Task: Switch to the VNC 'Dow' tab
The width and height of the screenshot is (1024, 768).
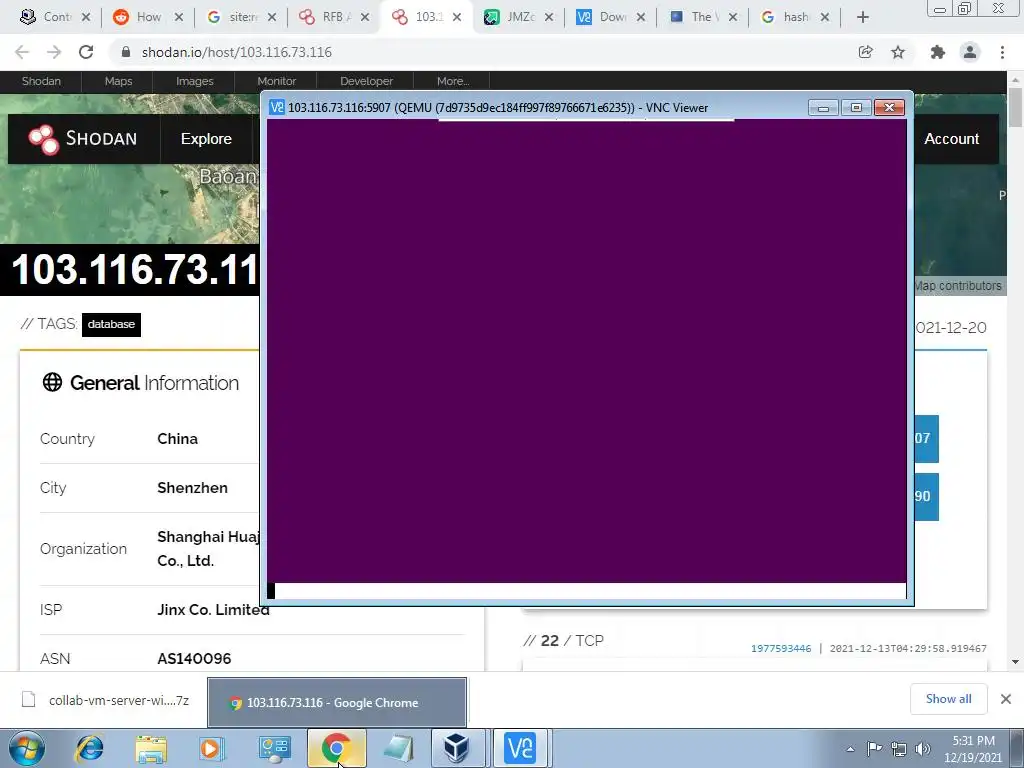Action: click(x=611, y=17)
